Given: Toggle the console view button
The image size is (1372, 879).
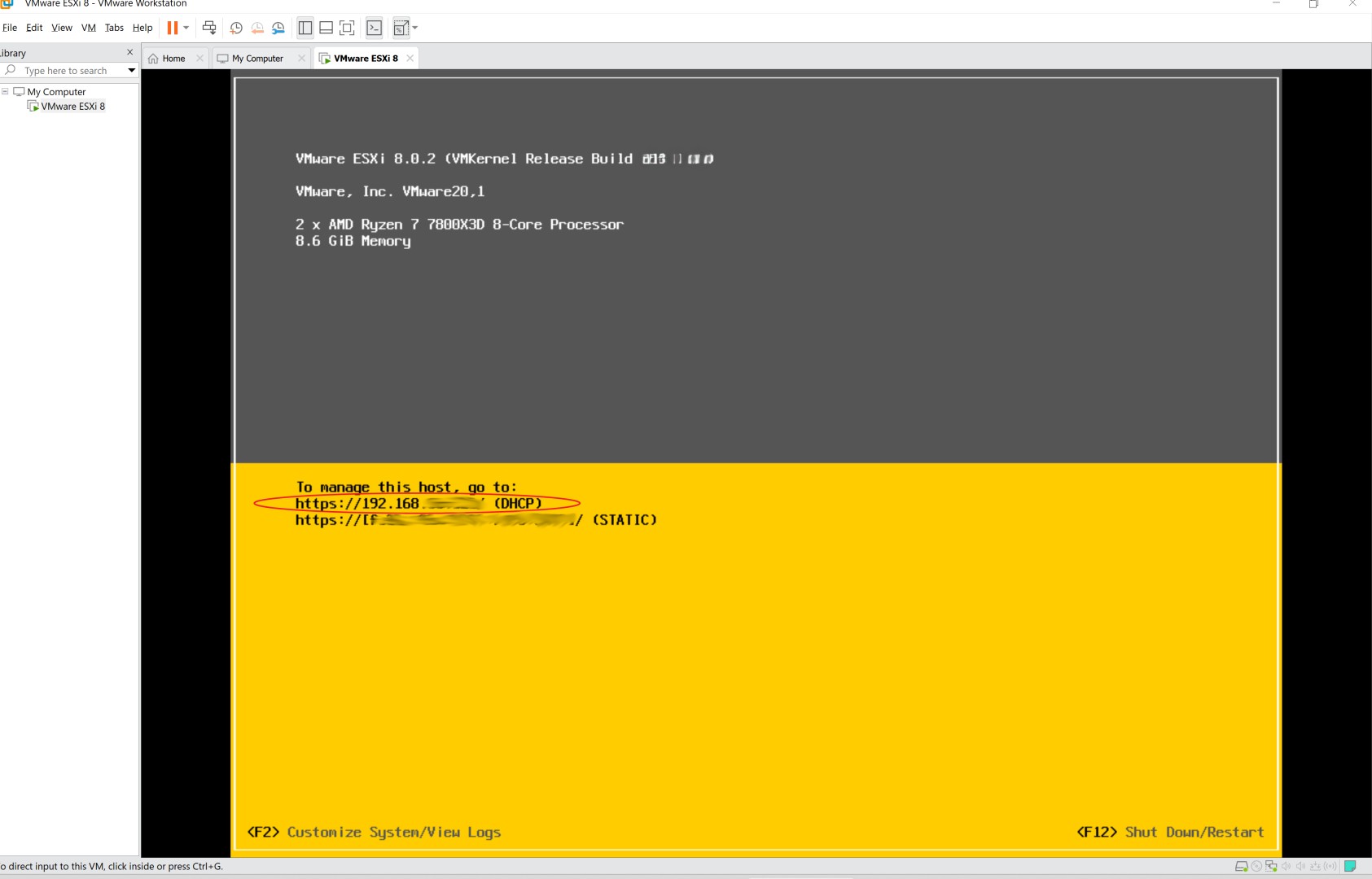Looking at the screenshot, I should (x=375, y=28).
